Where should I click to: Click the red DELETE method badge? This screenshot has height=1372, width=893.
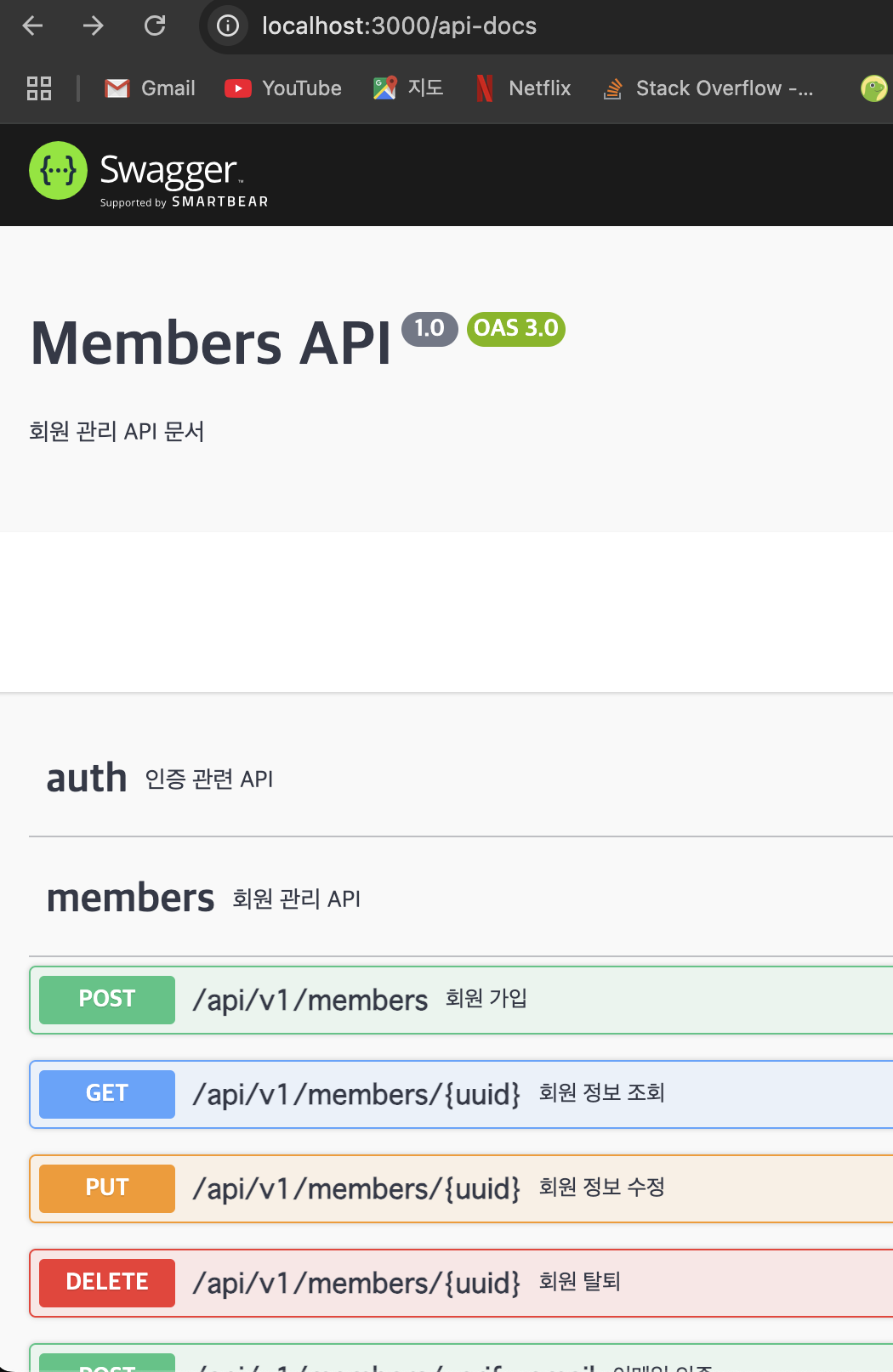tap(107, 1283)
